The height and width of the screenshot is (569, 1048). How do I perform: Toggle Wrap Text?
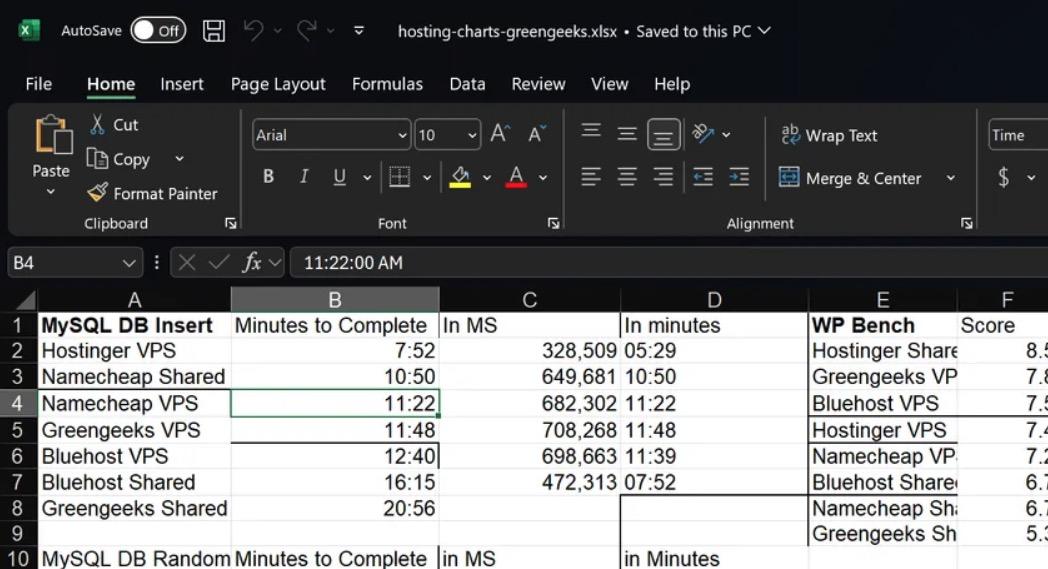[x=829, y=135]
